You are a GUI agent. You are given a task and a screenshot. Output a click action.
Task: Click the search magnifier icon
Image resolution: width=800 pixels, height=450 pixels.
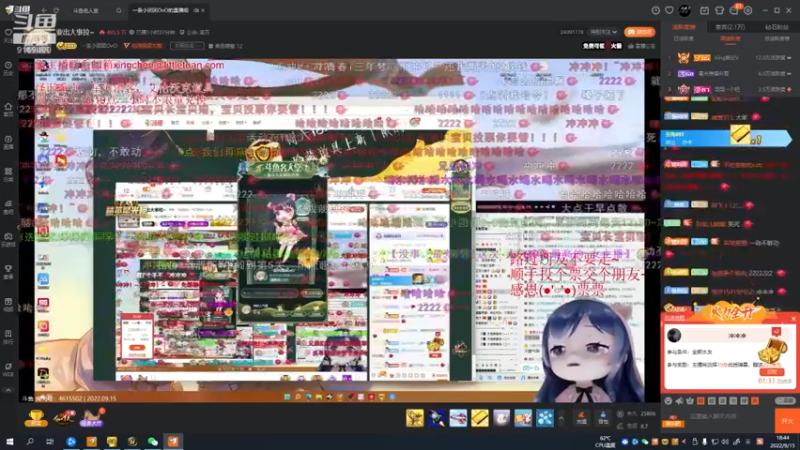click(x=118, y=10)
